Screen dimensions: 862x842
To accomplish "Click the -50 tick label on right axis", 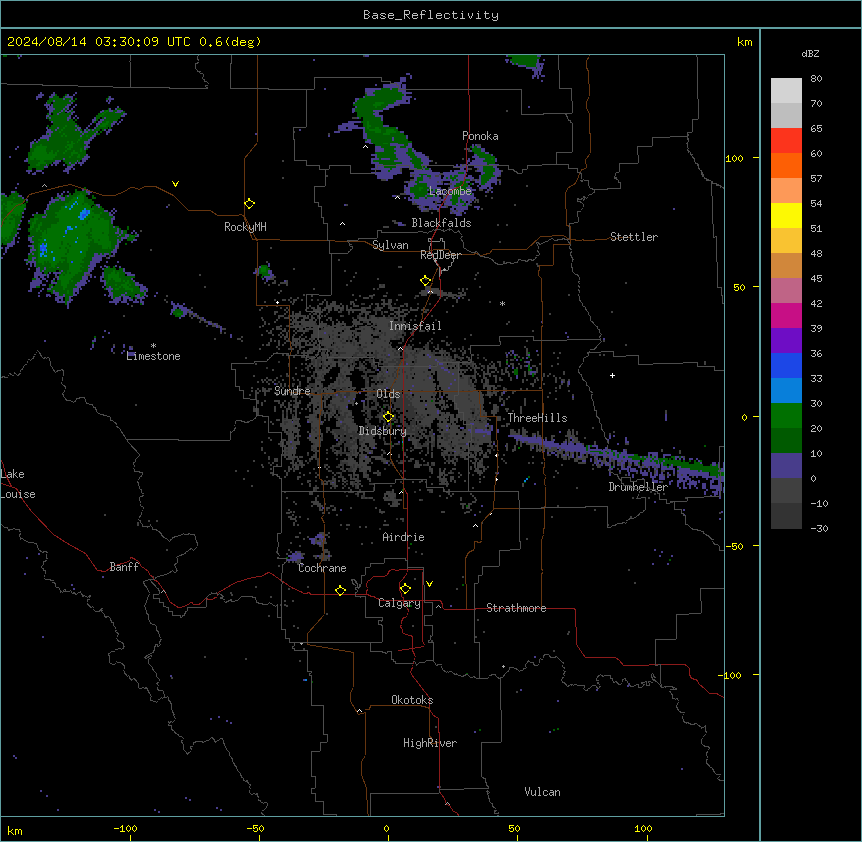I will [x=734, y=546].
